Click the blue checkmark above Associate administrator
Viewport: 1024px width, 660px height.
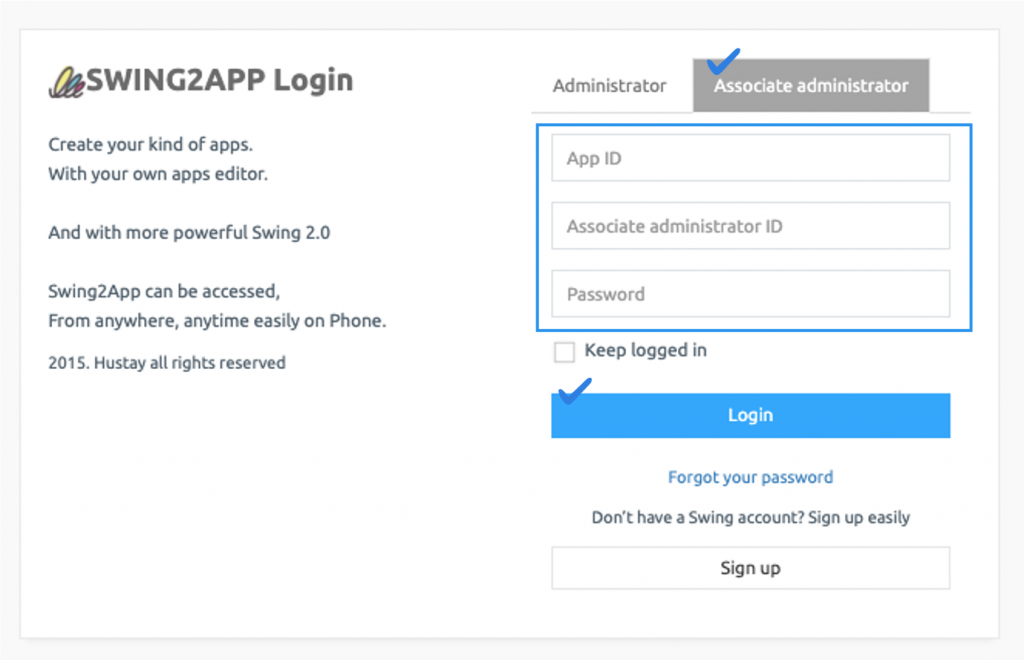point(724,62)
